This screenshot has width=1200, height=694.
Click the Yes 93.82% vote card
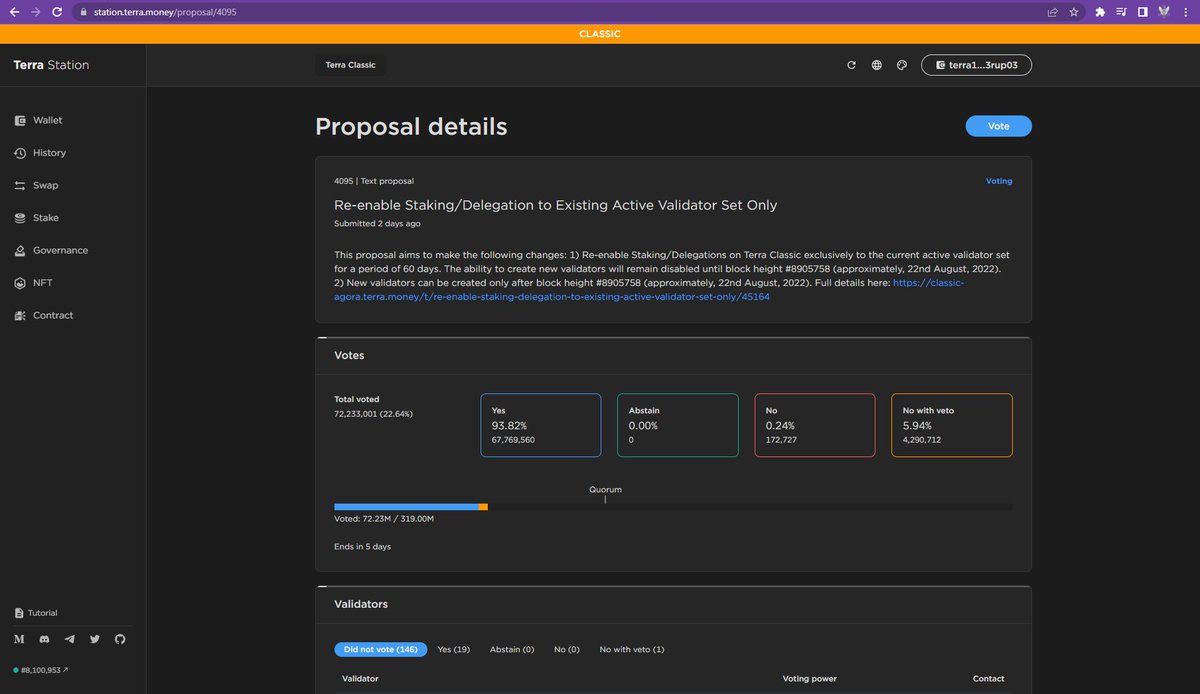(x=541, y=425)
